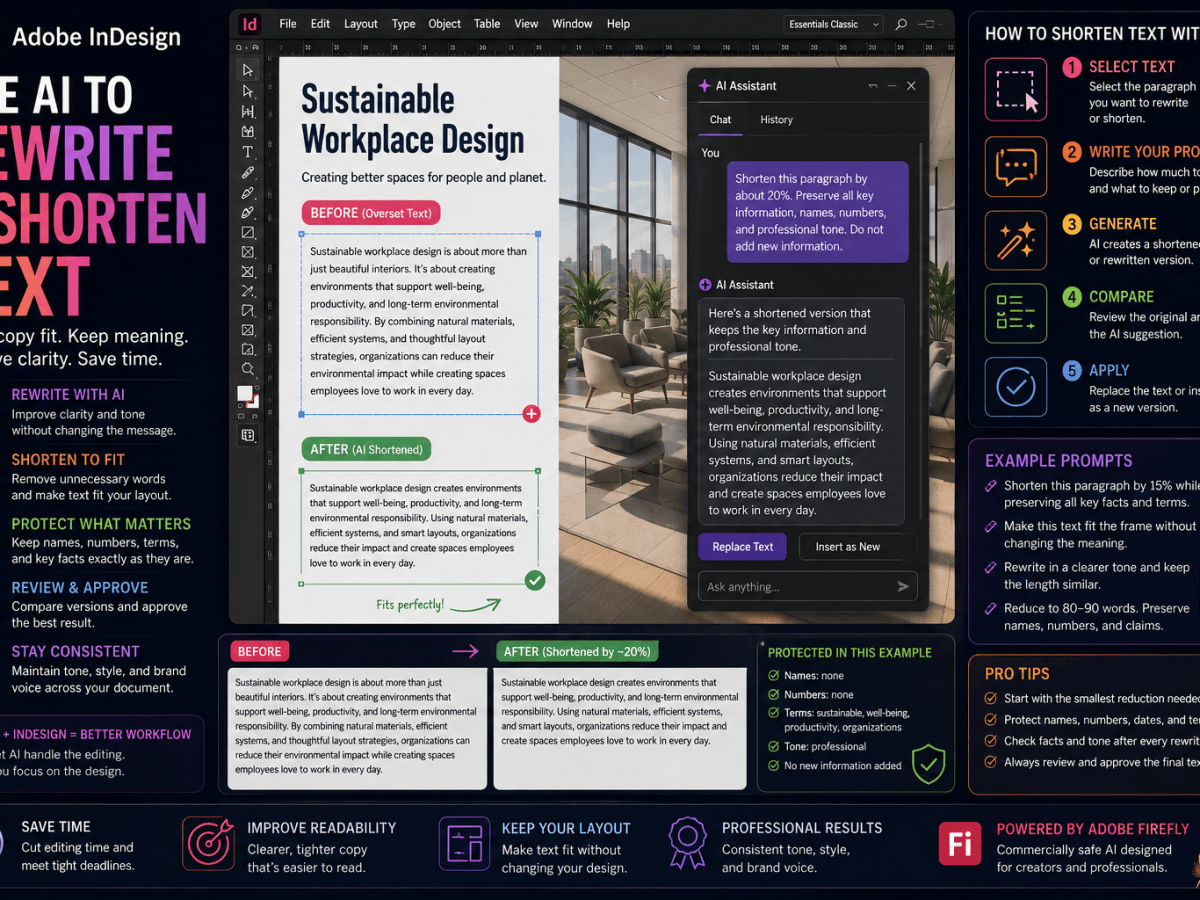Click the BEFORE (Overset Text) label
Screen dimensions: 1200x900
pos(371,213)
